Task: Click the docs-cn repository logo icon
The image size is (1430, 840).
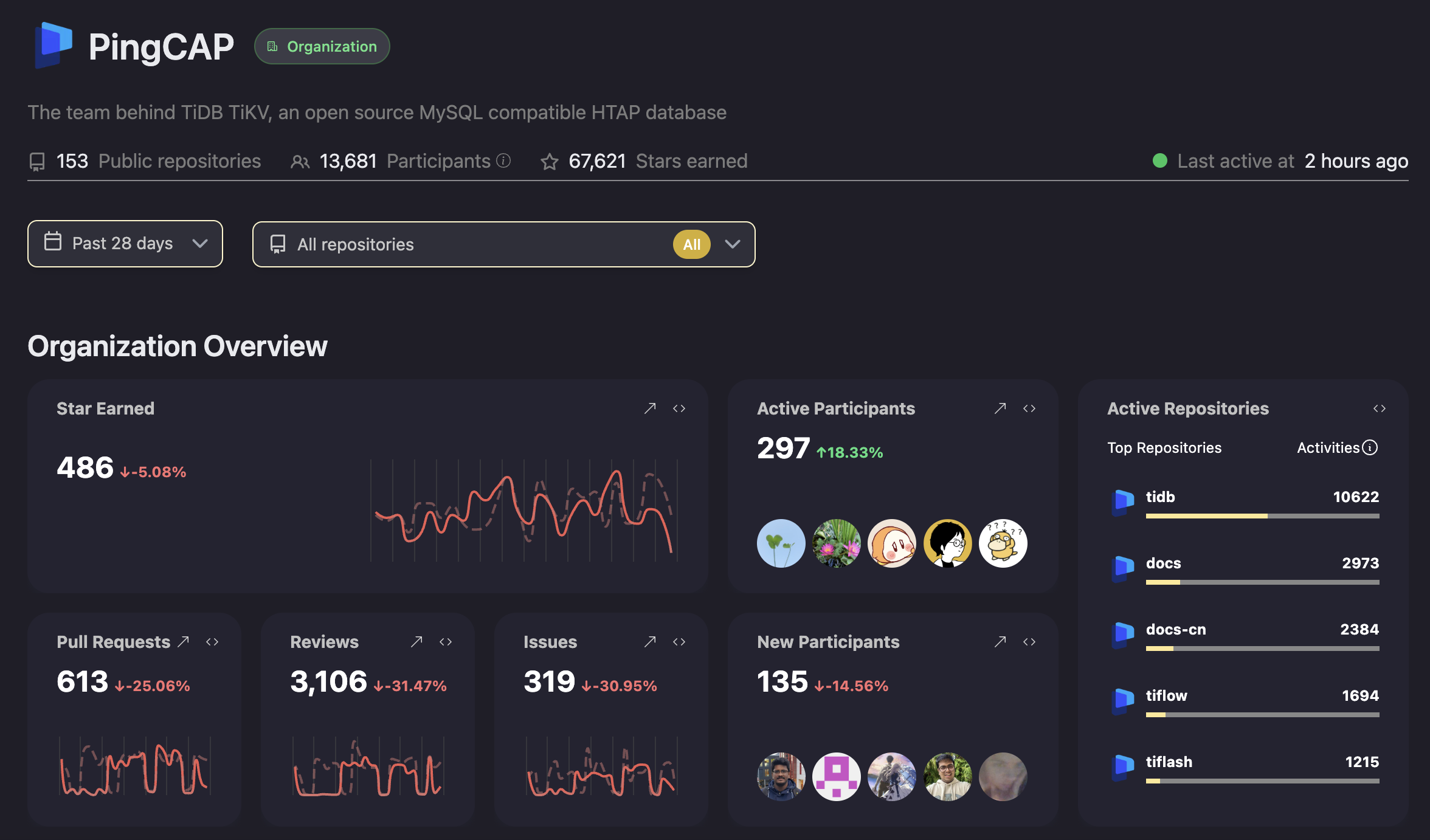Action: tap(1123, 635)
